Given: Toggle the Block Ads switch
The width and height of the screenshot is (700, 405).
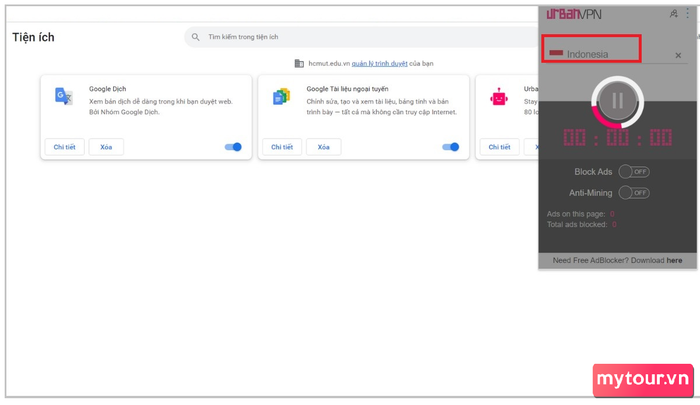Looking at the screenshot, I should 634,171.
